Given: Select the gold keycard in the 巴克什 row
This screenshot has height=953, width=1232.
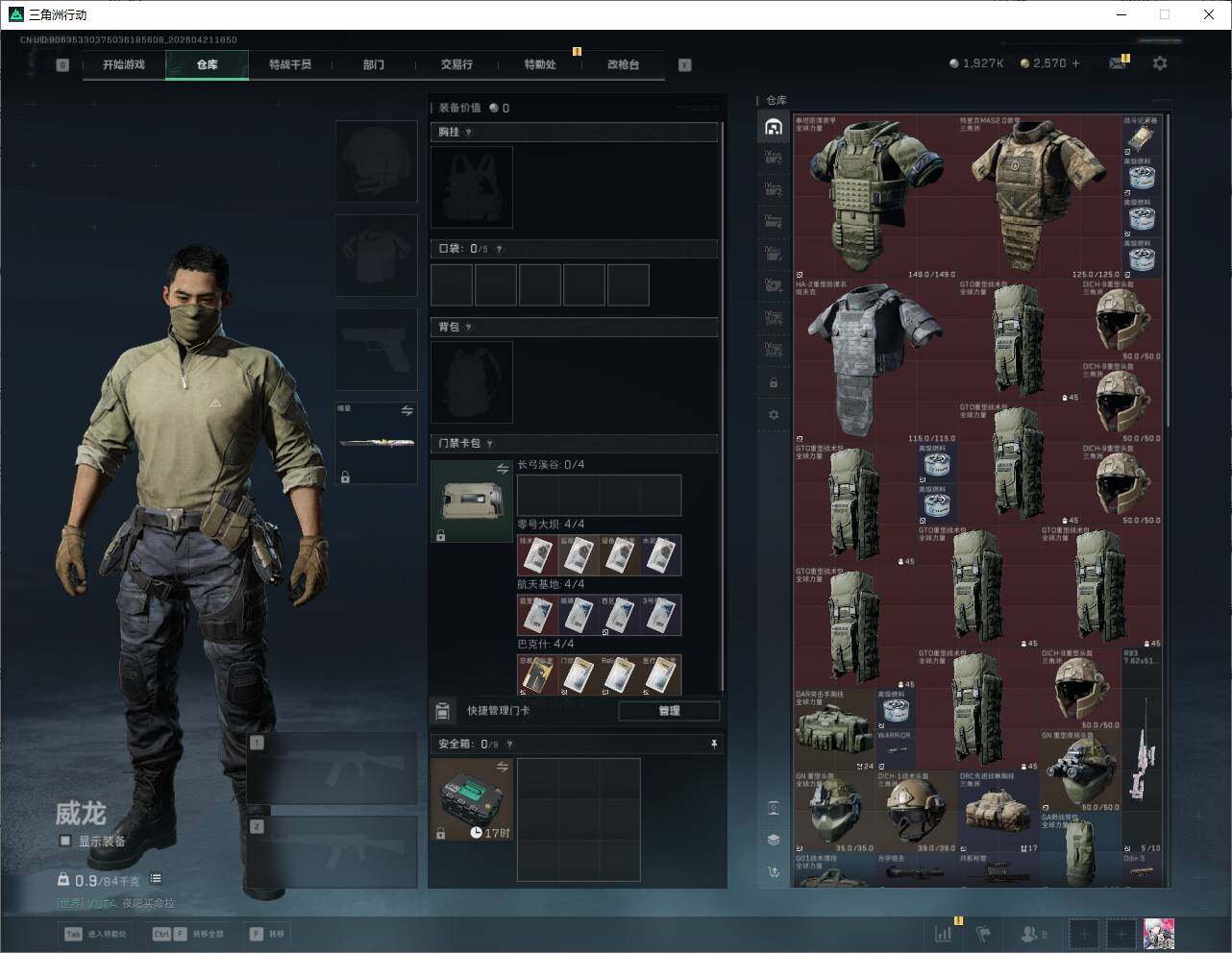Looking at the screenshot, I should pos(537,675).
